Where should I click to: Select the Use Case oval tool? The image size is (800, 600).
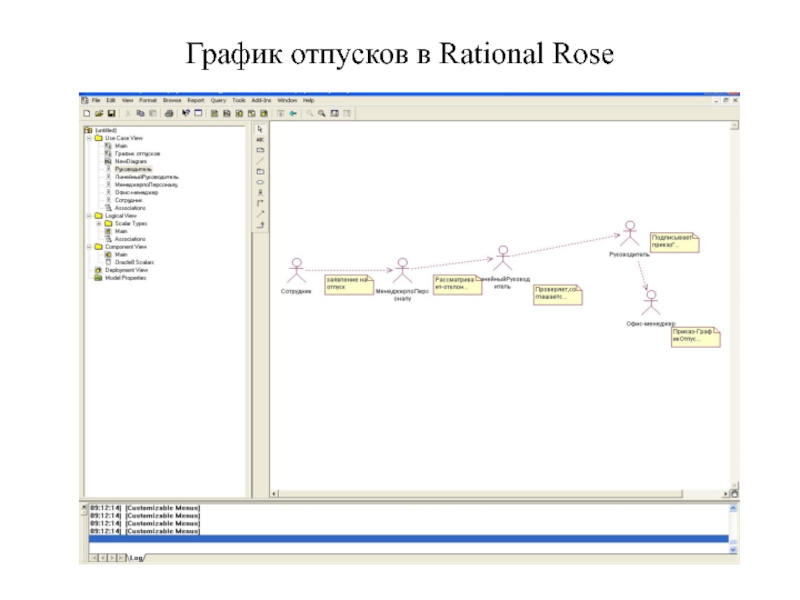click(x=261, y=182)
